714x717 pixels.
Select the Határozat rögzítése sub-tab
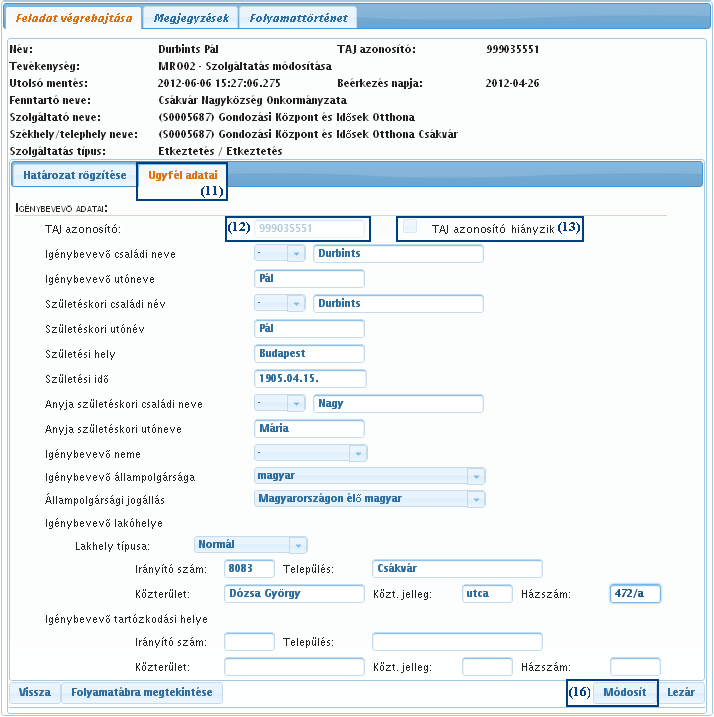75,175
